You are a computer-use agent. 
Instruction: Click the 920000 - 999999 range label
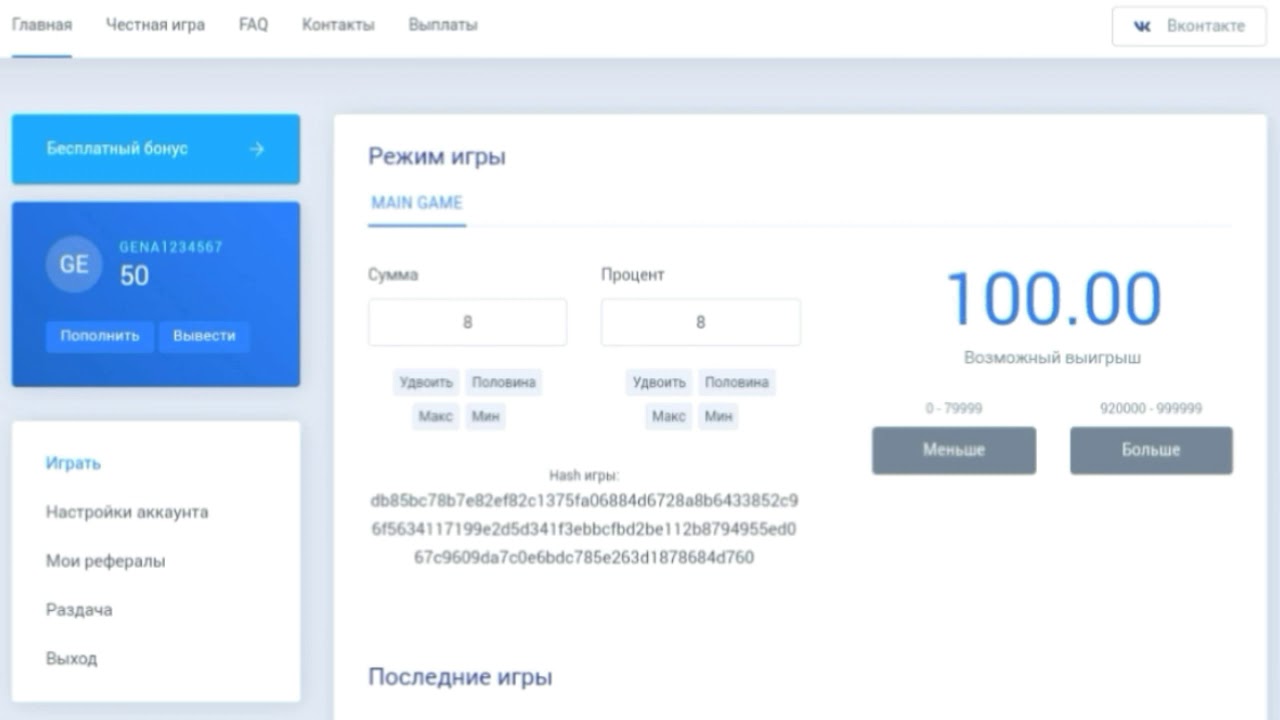(1151, 408)
